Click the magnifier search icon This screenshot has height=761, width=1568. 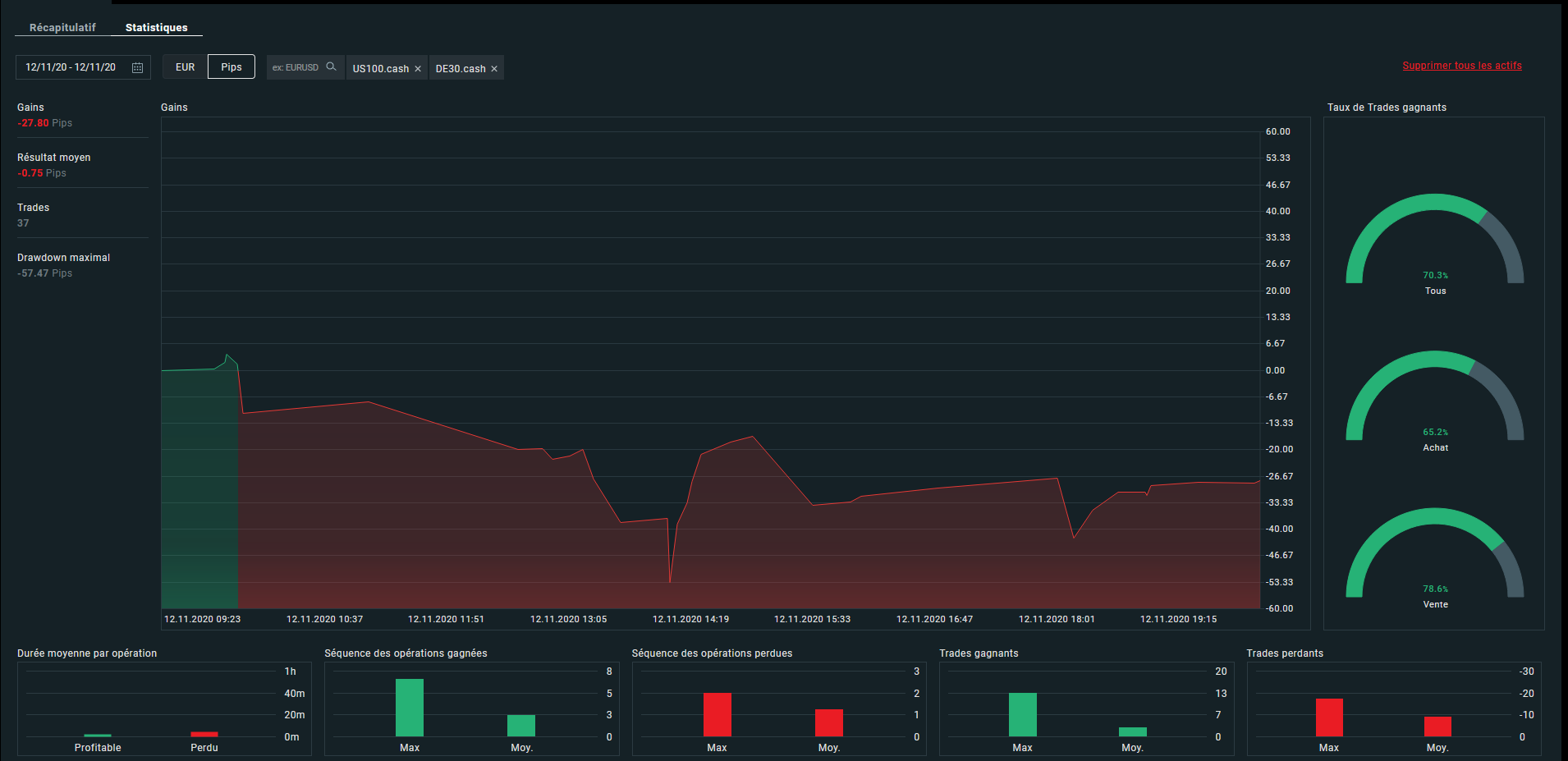[x=331, y=66]
